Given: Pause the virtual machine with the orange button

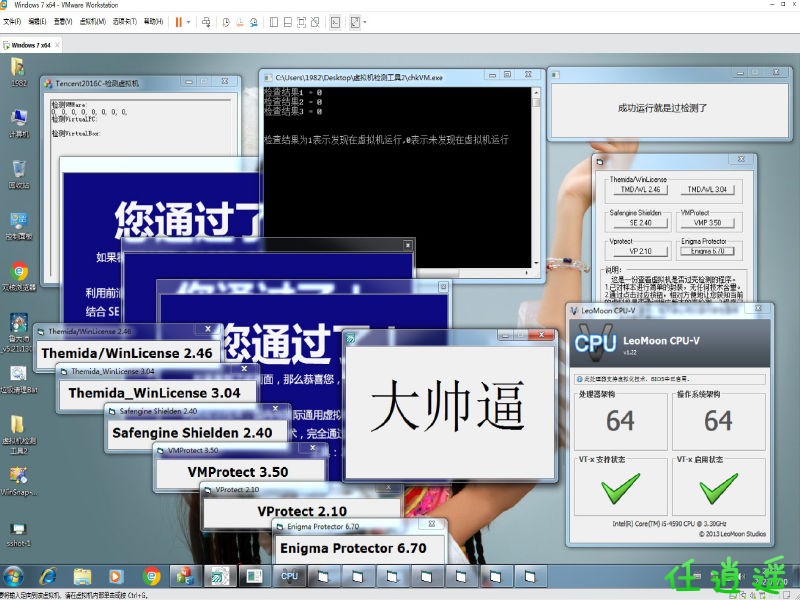Looking at the screenshot, I should coord(179,22).
